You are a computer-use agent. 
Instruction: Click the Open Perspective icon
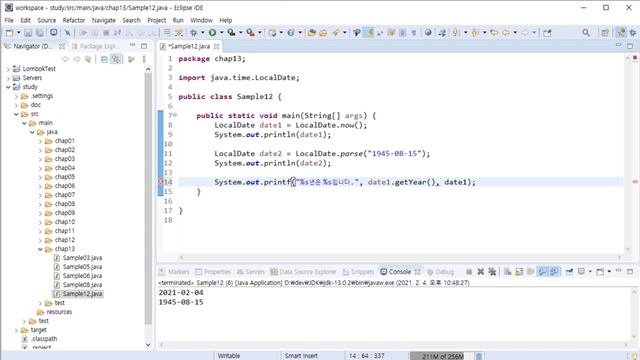coord(605,33)
